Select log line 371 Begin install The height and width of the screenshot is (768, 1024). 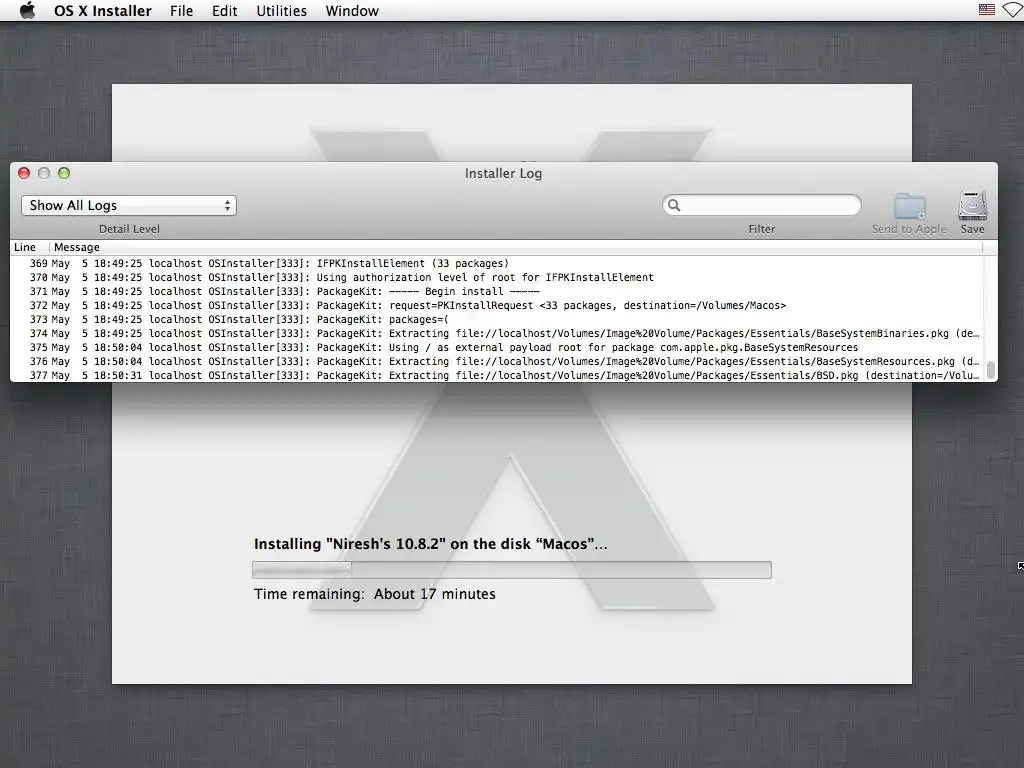497,291
